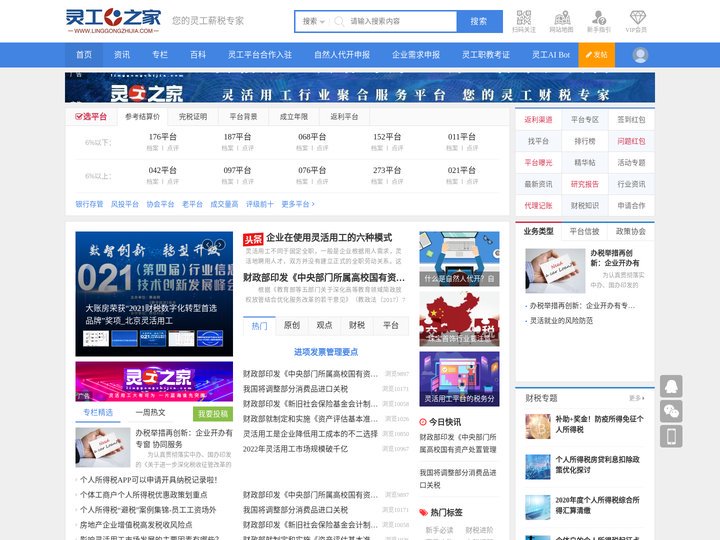Open the VIP会员 diamond icon
Viewport: 720px width, 540px height.
click(x=637, y=21)
